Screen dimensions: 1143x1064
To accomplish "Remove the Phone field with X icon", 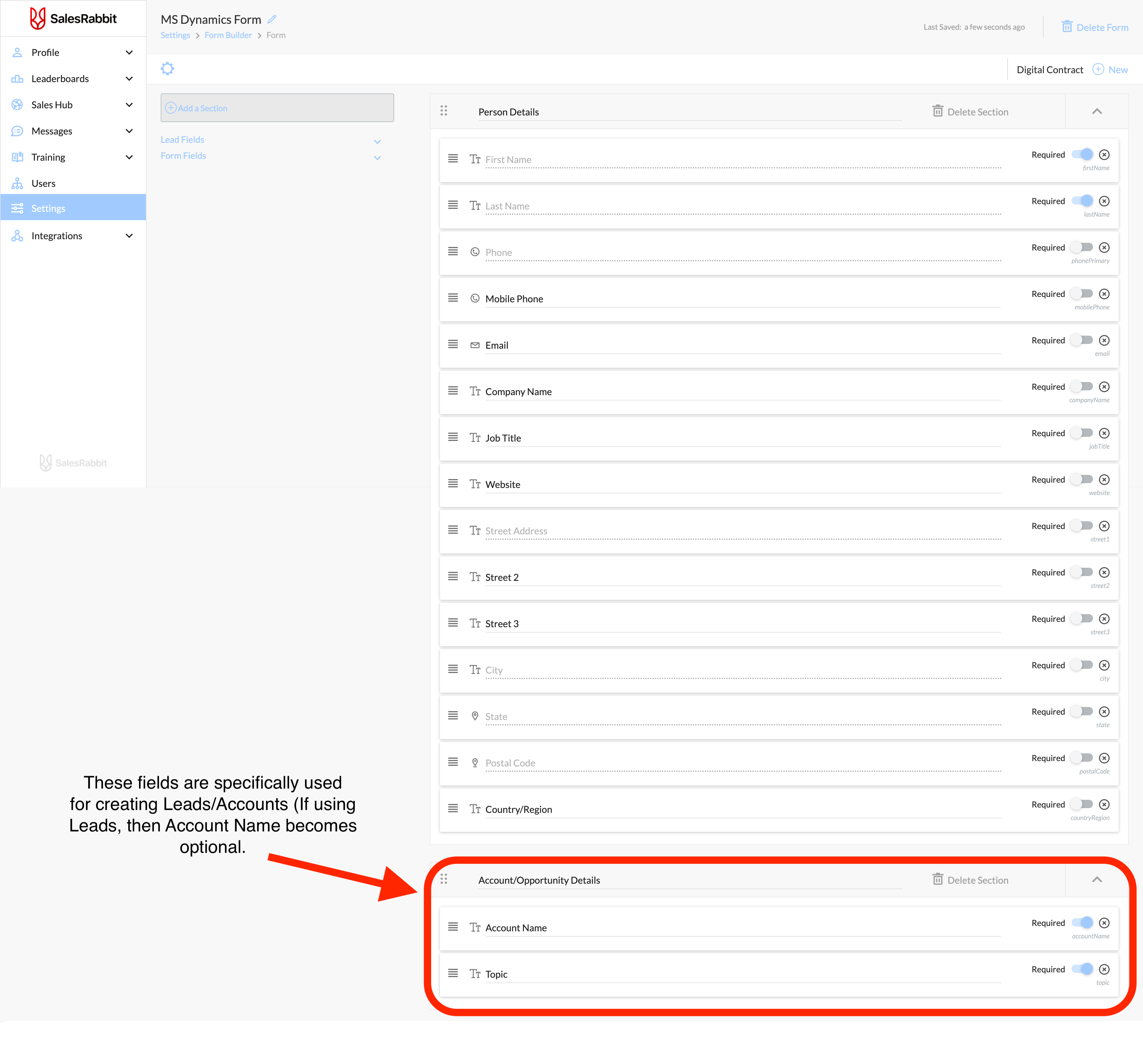I will pos(1104,248).
